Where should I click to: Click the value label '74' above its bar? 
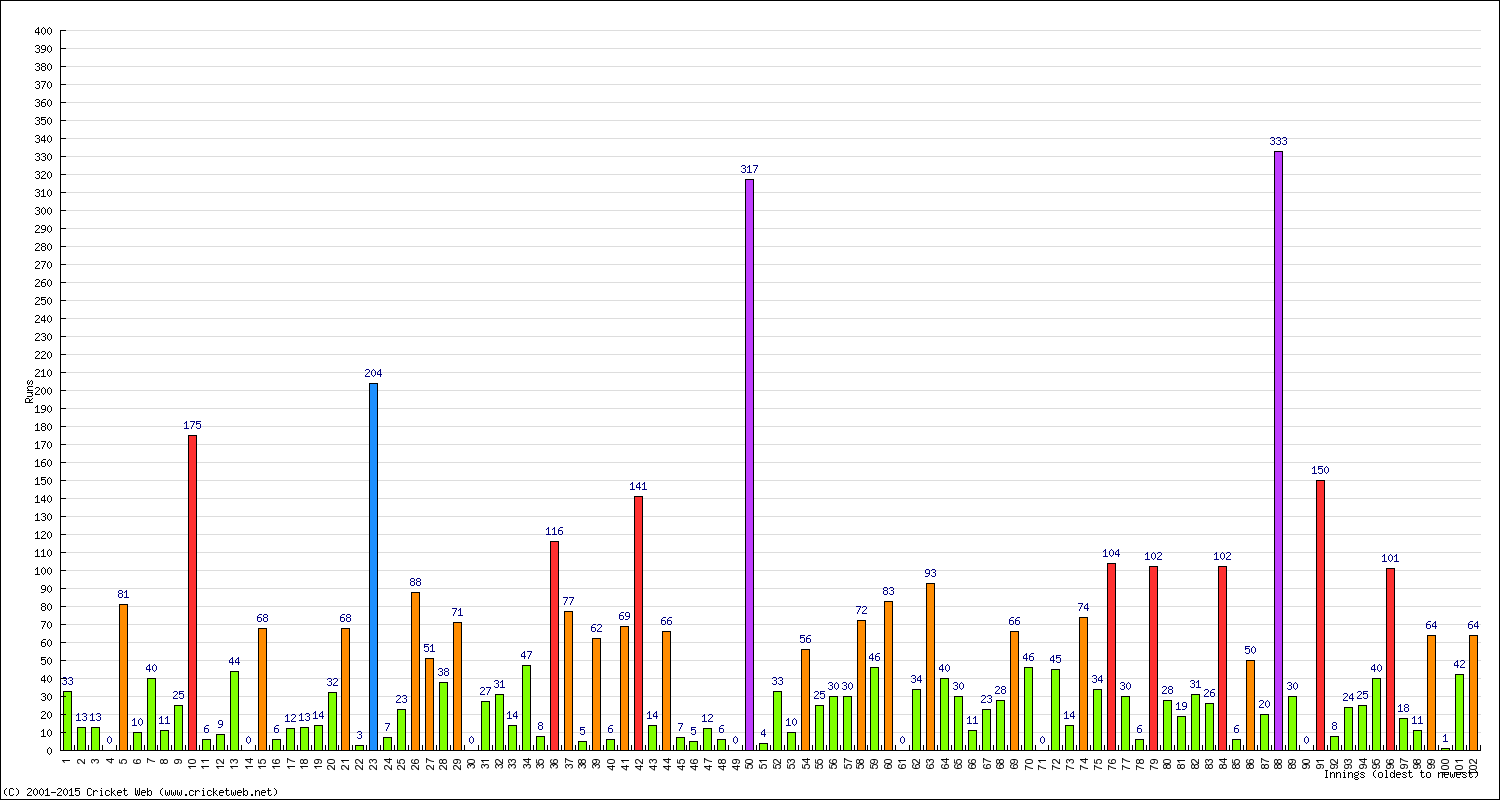click(x=1083, y=607)
